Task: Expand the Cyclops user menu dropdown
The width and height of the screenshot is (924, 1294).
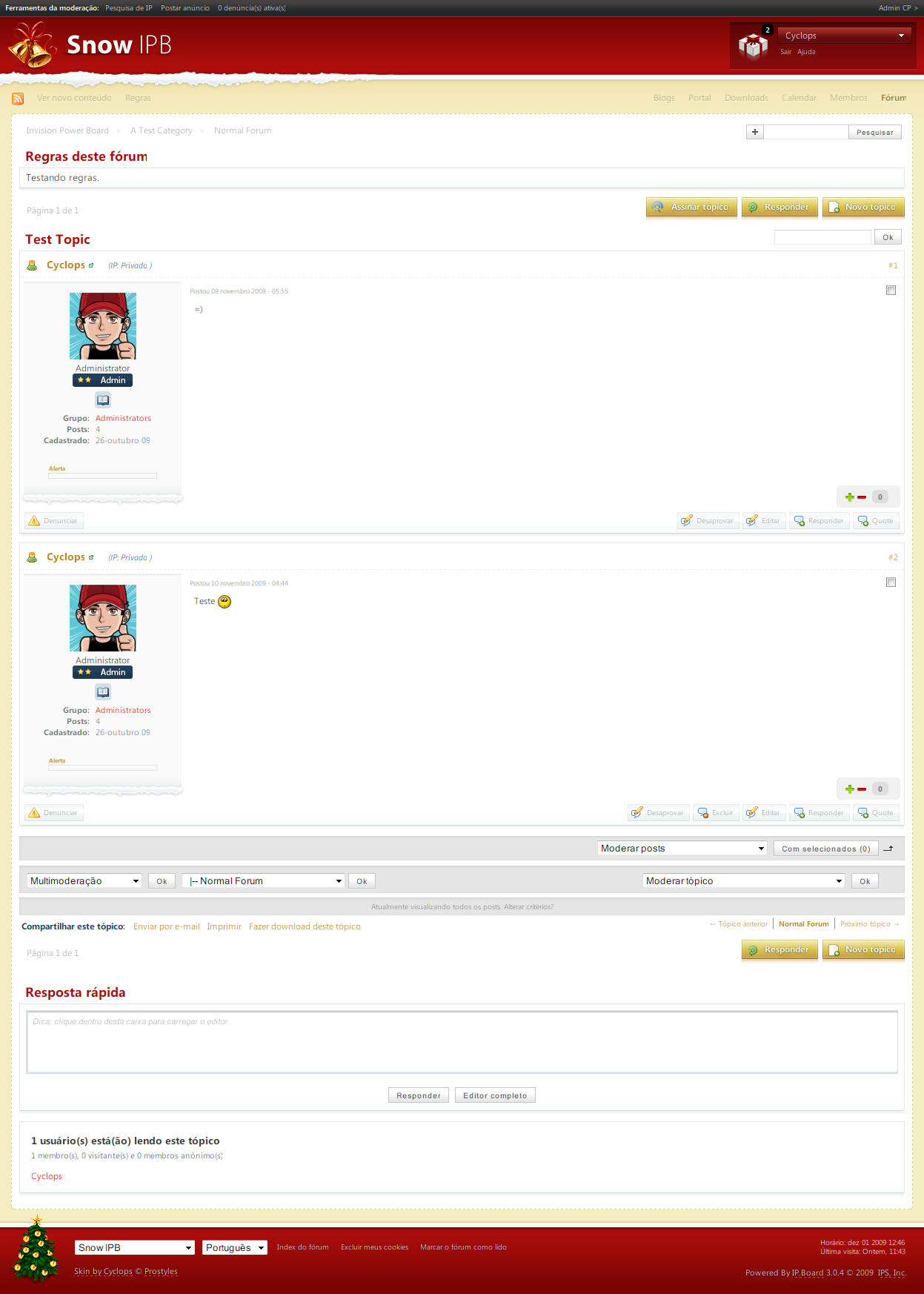Action: click(x=845, y=36)
